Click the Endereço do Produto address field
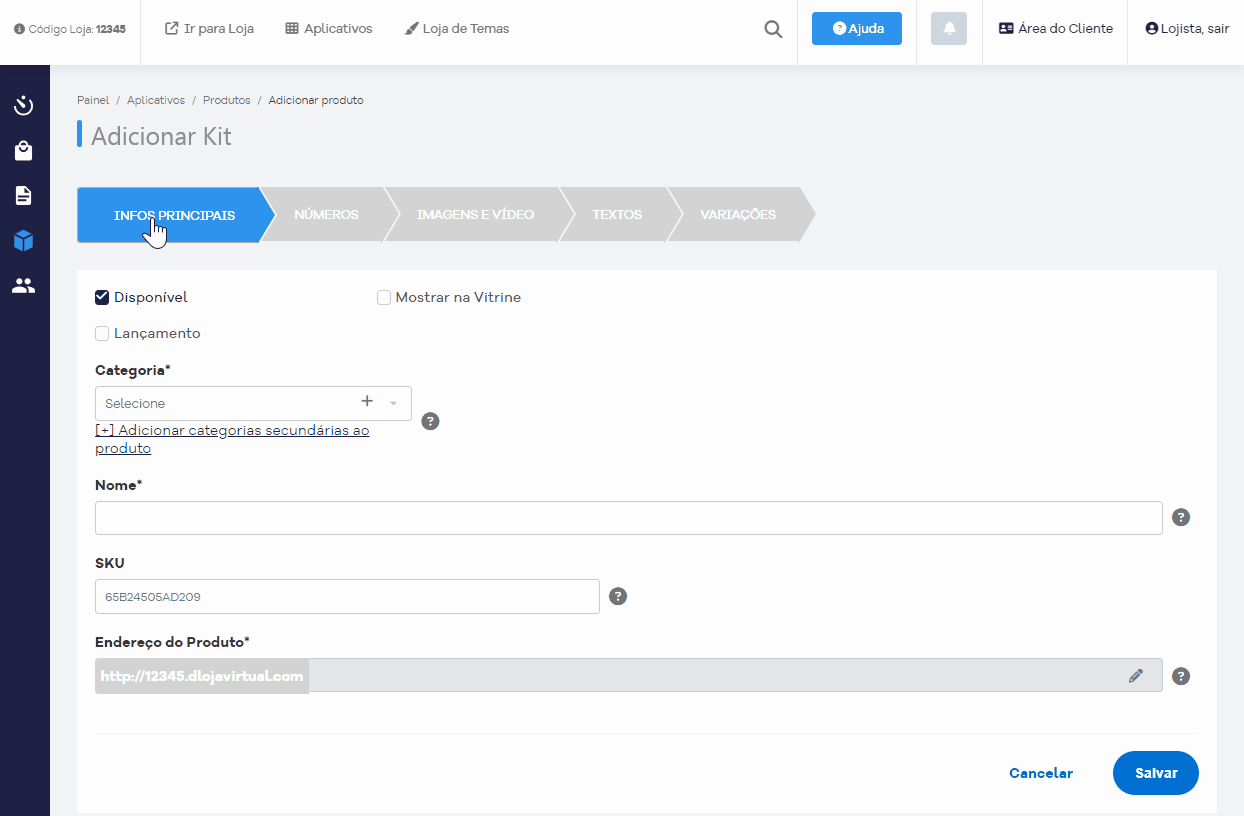Screen dimensions: 1244x816 (629, 675)
